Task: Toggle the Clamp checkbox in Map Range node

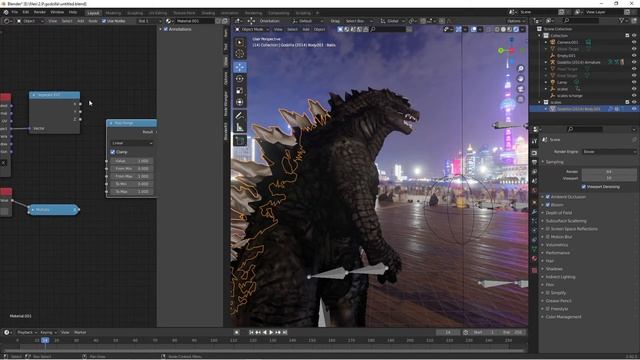Action: 113,152
